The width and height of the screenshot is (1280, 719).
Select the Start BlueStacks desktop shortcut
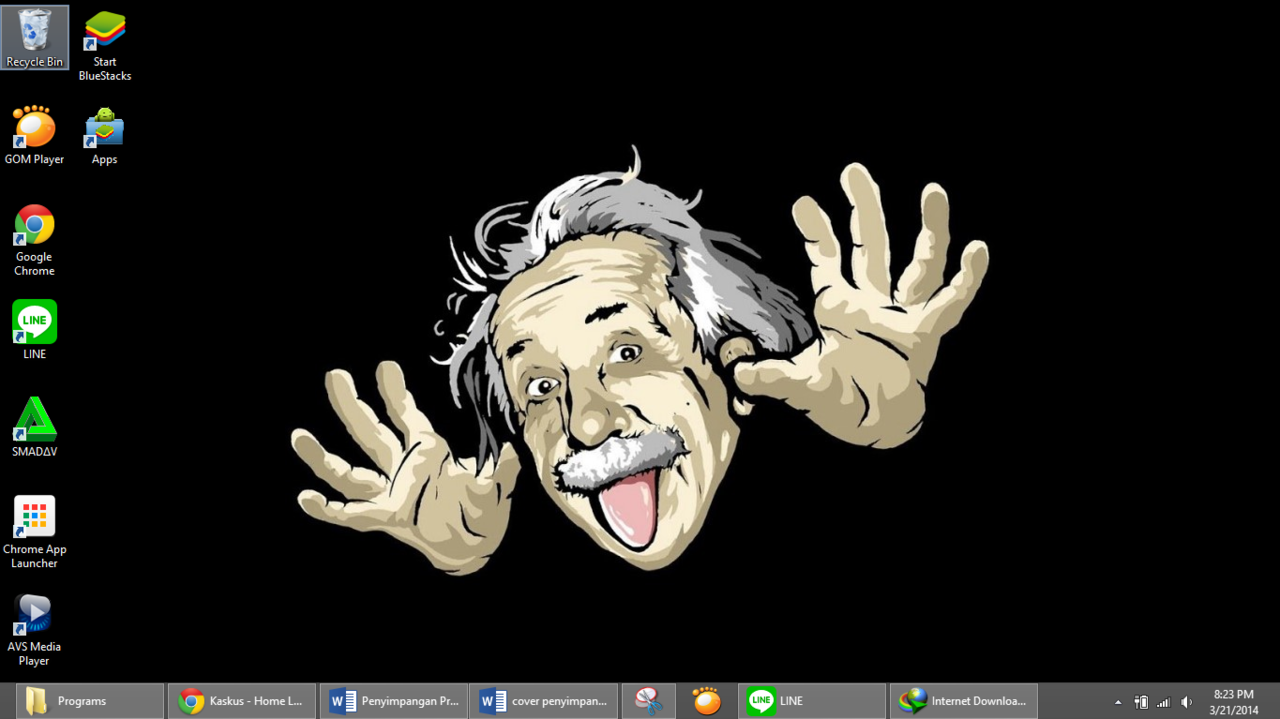pos(105,46)
